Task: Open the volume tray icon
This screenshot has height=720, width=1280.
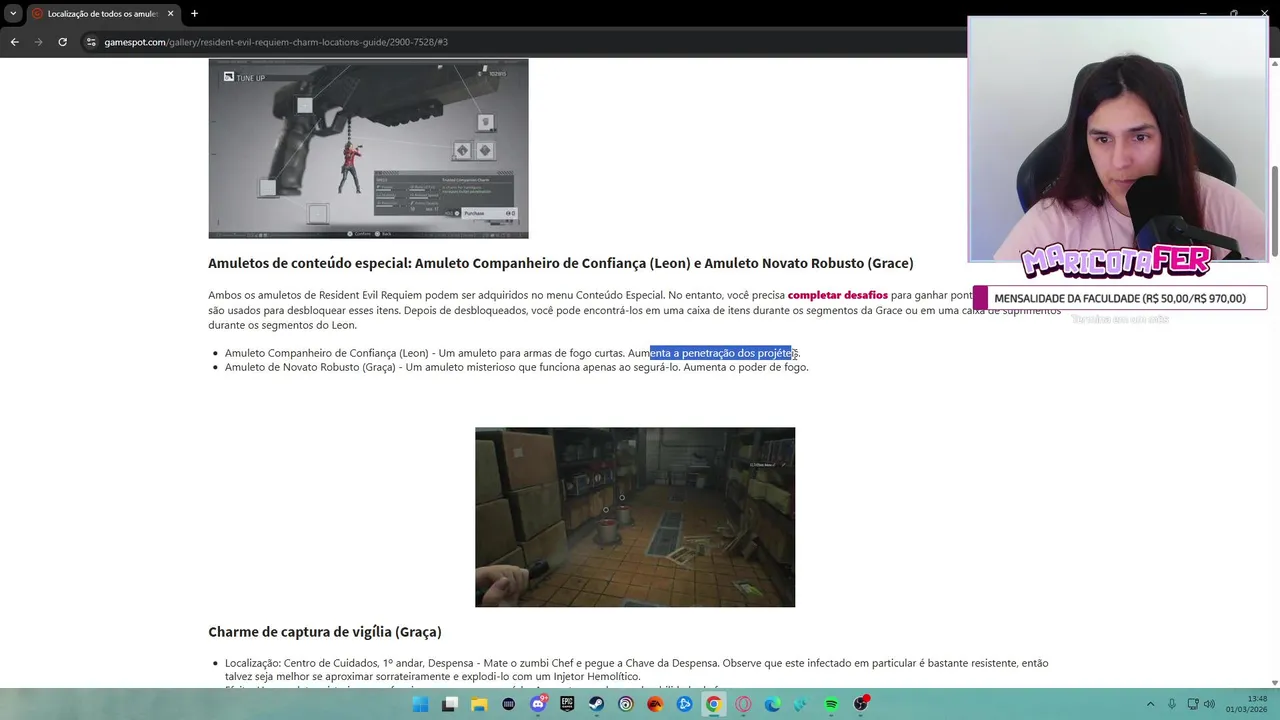Action: (1209, 704)
